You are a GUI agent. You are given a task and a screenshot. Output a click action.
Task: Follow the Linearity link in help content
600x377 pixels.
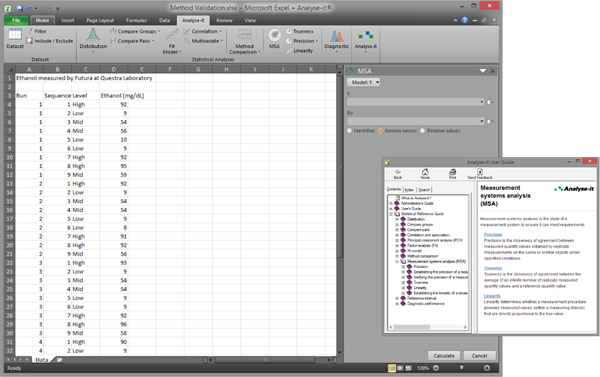click(492, 296)
